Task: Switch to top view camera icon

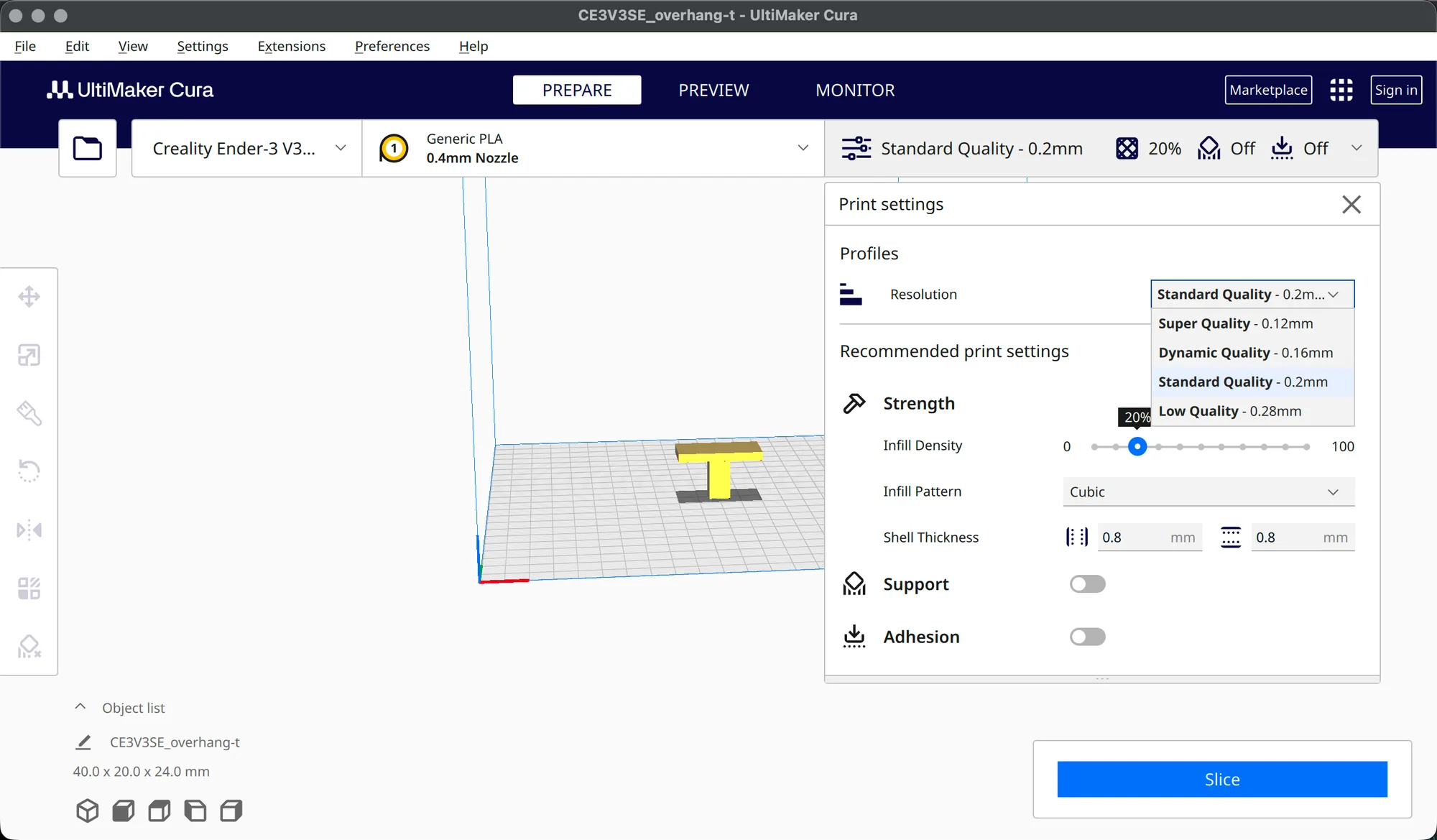Action: tap(160, 811)
